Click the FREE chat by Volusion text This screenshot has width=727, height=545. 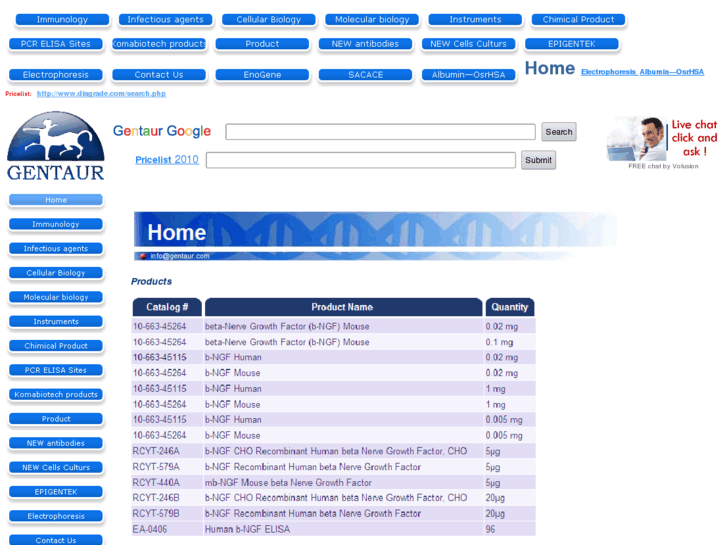pos(663,166)
